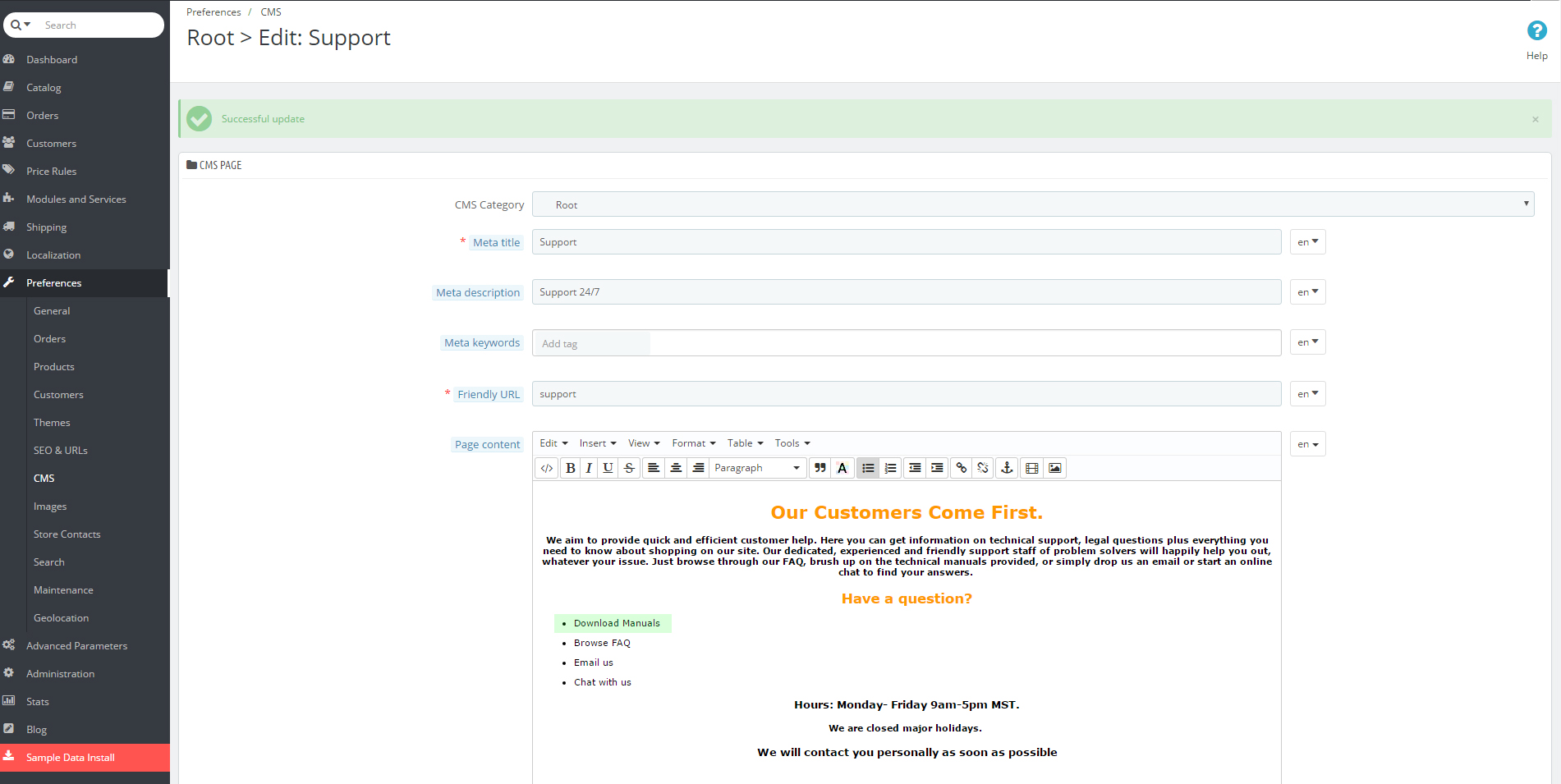Open Advanced Parameters menu
This screenshot has height=784, width=1561.
click(x=76, y=645)
